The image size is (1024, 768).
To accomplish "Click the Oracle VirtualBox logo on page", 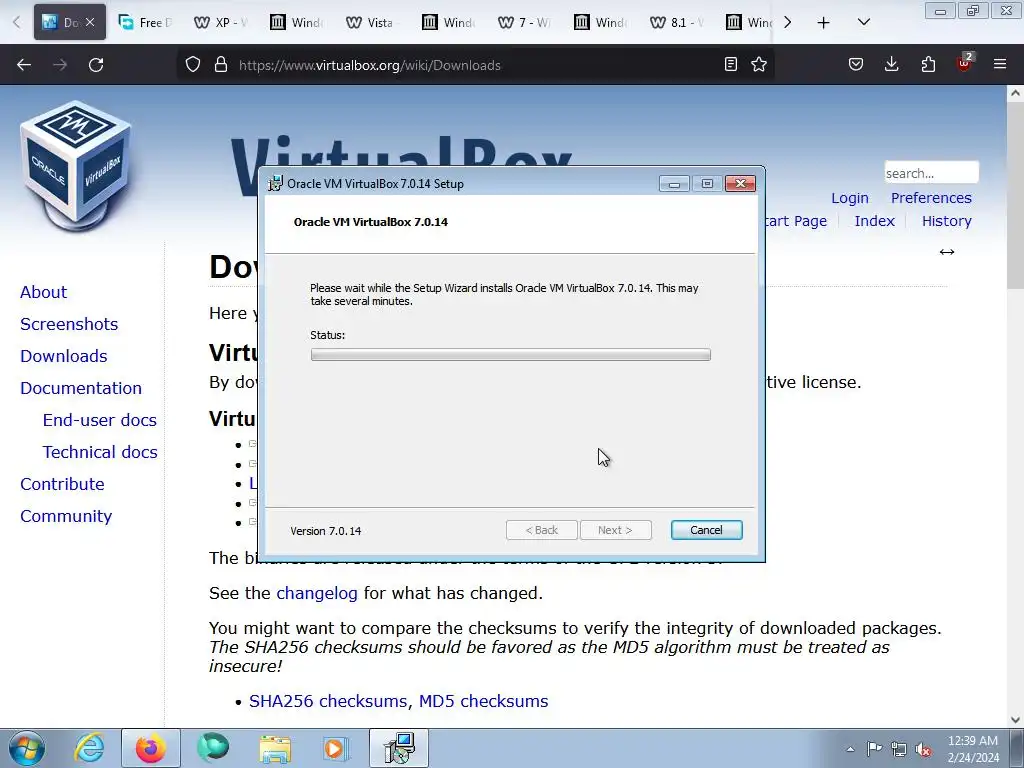I will (76, 166).
